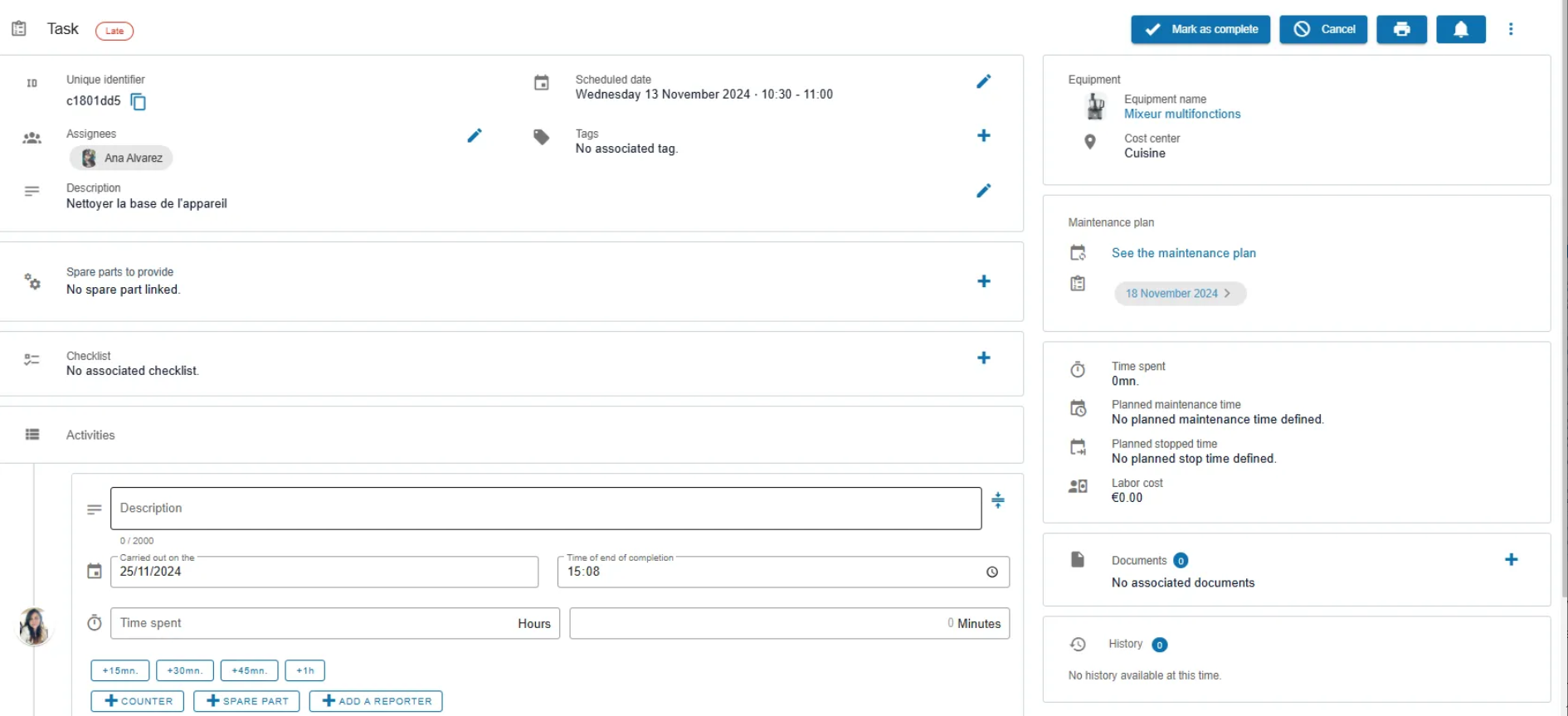
Task: Edit the task description with the pencil icon
Action: [984, 191]
